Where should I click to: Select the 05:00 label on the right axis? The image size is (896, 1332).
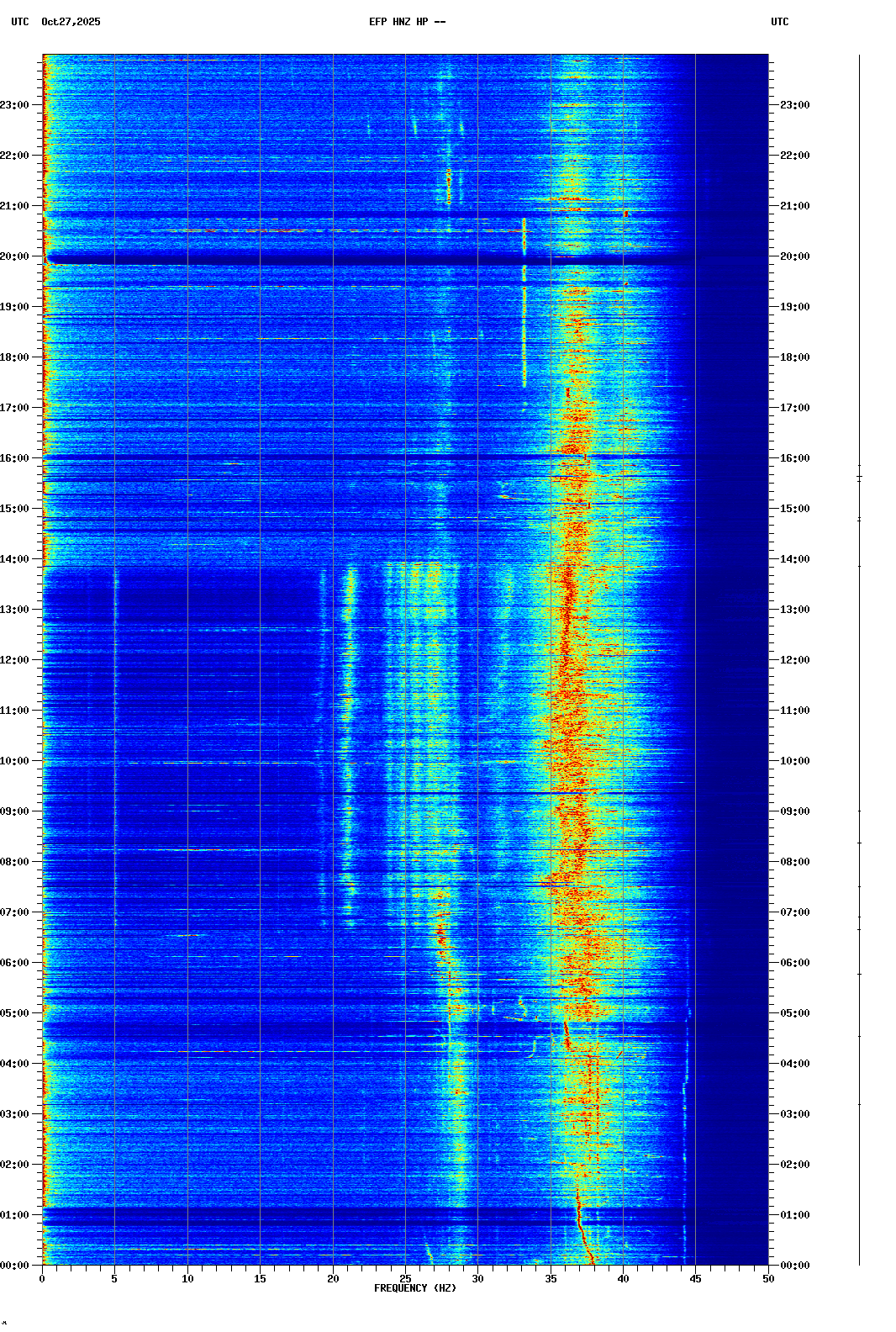(x=794, y=1013)
